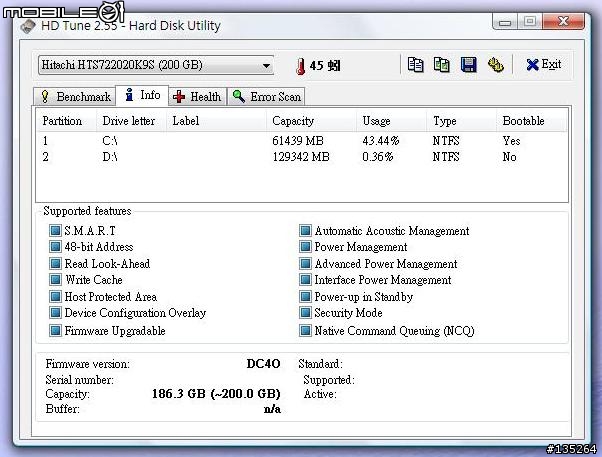
Task: Toggle the Advanced Power Management checkbox
Action: [x=305, y=263]
